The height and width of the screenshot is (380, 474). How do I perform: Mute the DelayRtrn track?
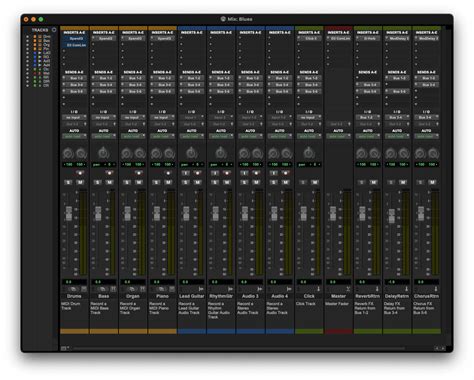(403, 182)
